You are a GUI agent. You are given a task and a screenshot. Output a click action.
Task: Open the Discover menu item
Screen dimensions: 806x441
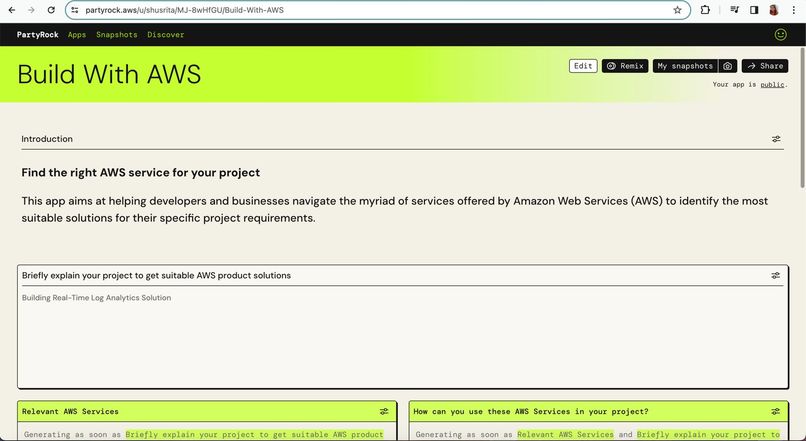click(x=166, y=34)
